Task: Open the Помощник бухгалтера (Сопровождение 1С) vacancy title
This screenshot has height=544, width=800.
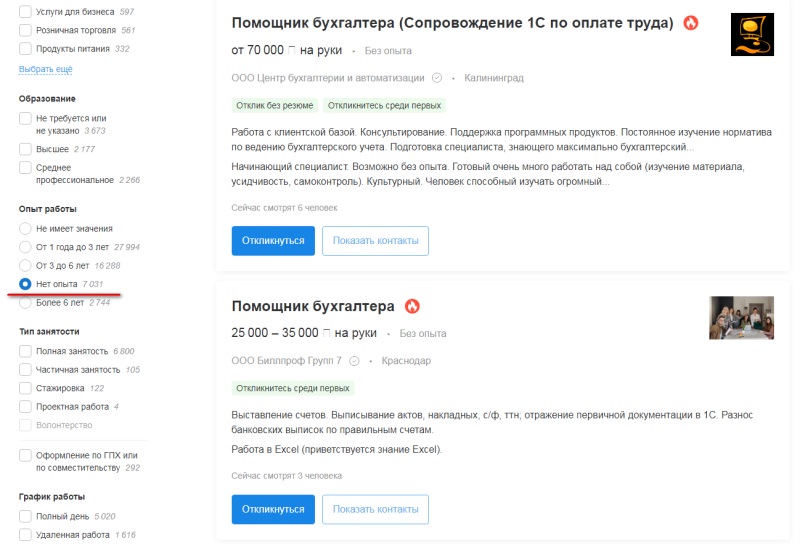Action: tap(452, 23)
